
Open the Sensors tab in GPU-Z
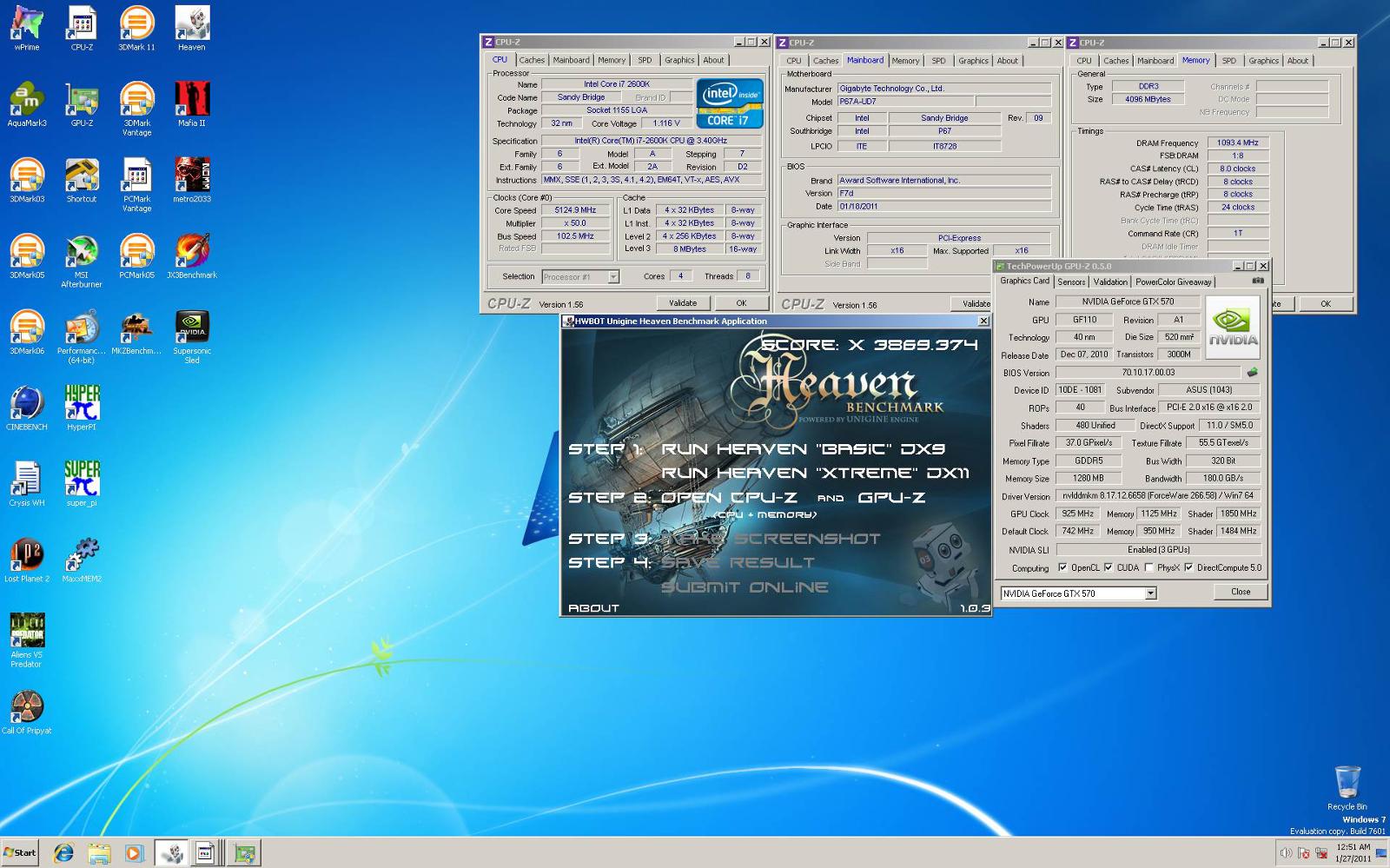(1071, 282)
